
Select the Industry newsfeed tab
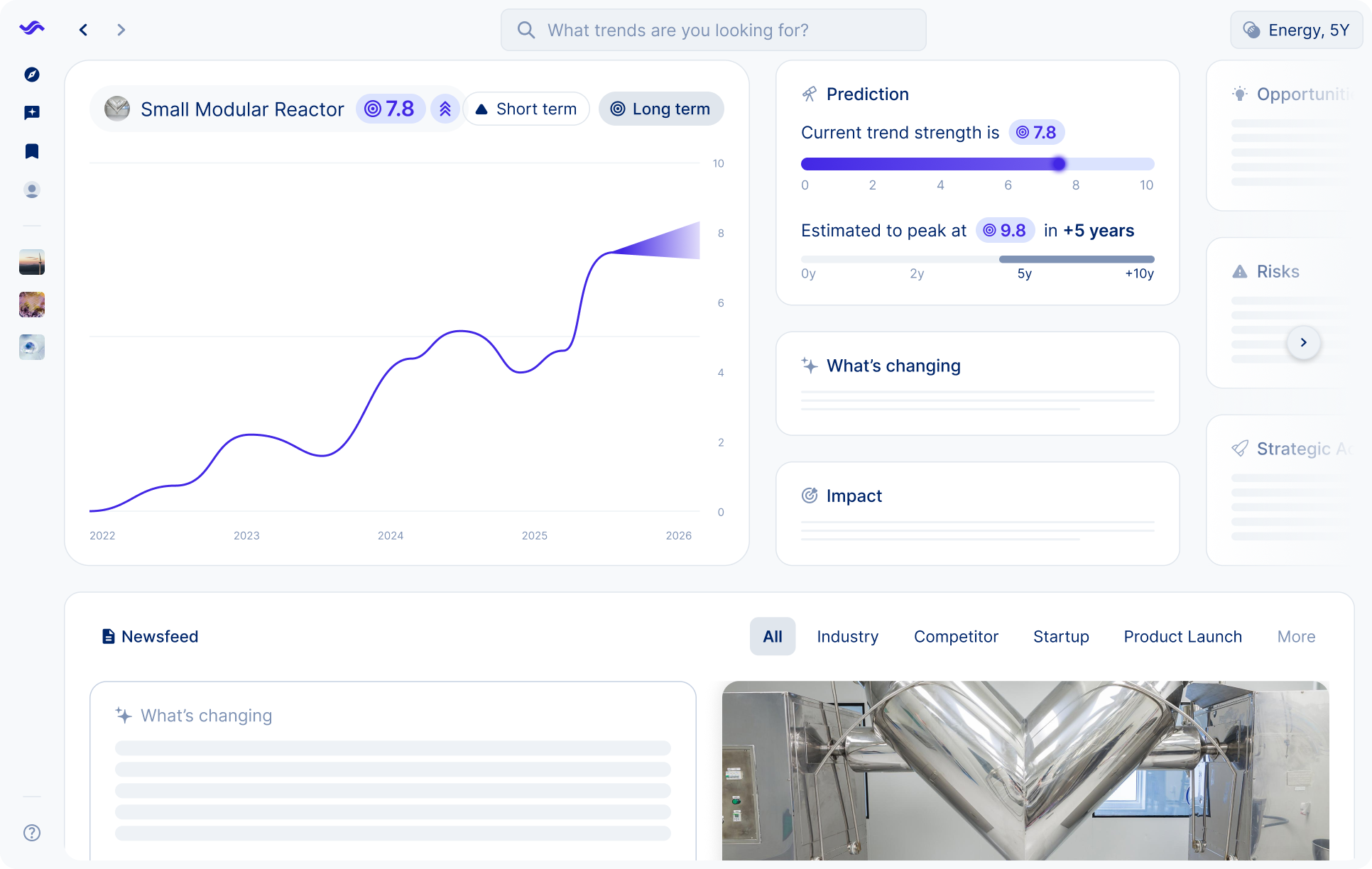(x=847, y=637)
